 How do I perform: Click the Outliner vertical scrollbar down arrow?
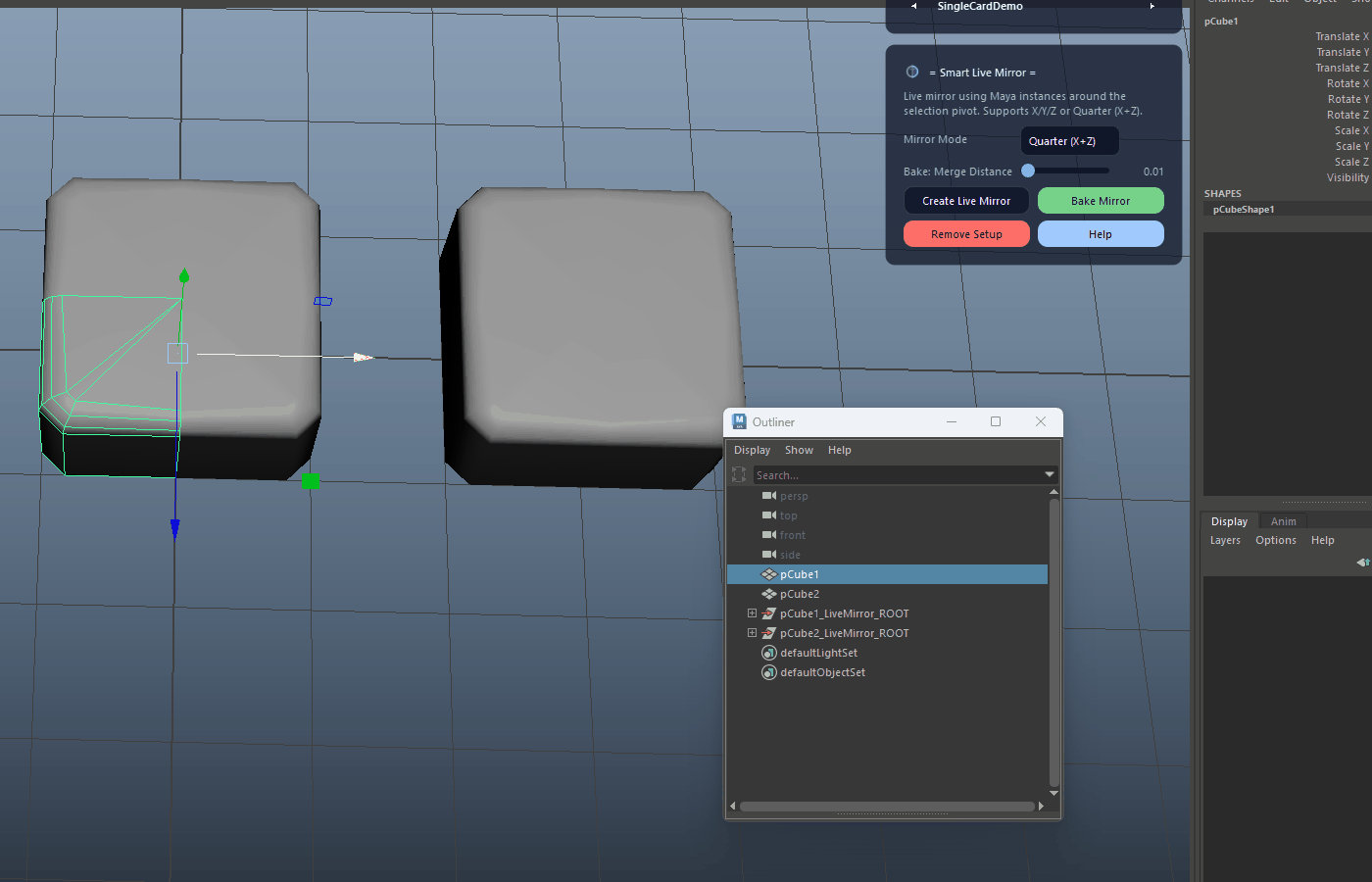1053,793
